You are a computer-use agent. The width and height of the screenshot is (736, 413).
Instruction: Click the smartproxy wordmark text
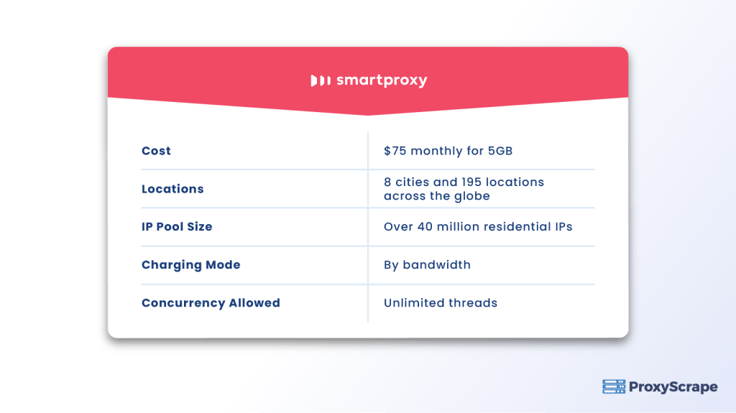pyautogui.click(x=381, y=80)
